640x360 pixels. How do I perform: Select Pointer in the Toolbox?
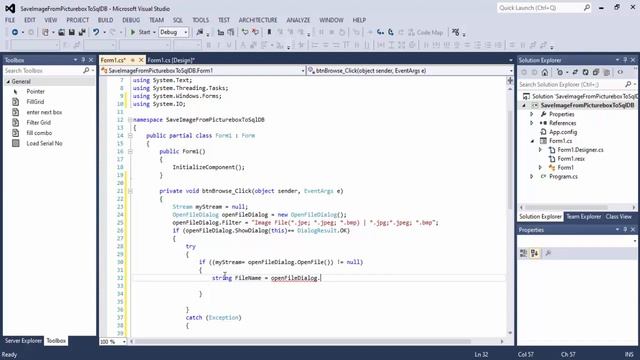pyautogui.click(x=36, y=91)
